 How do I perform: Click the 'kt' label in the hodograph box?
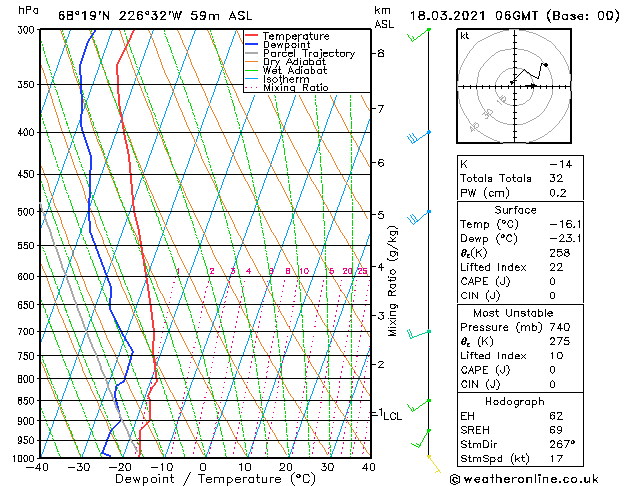[464, 35]
